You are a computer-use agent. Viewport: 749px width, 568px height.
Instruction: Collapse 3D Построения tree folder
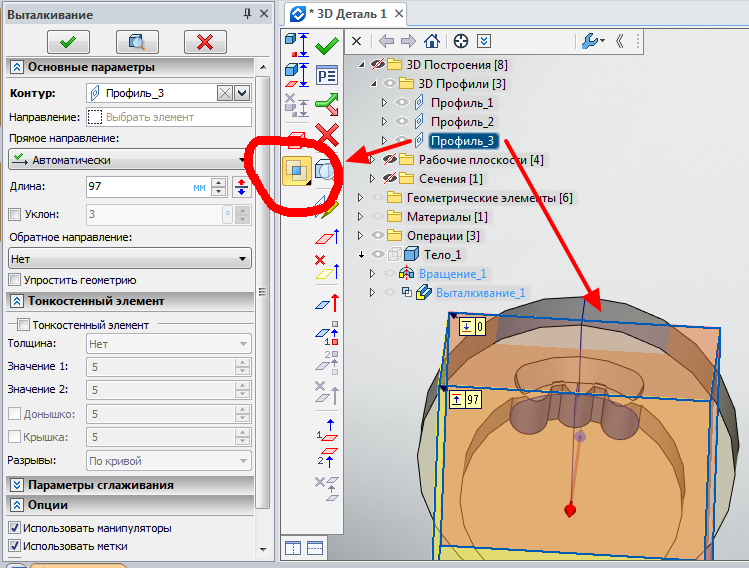(362, 64)
